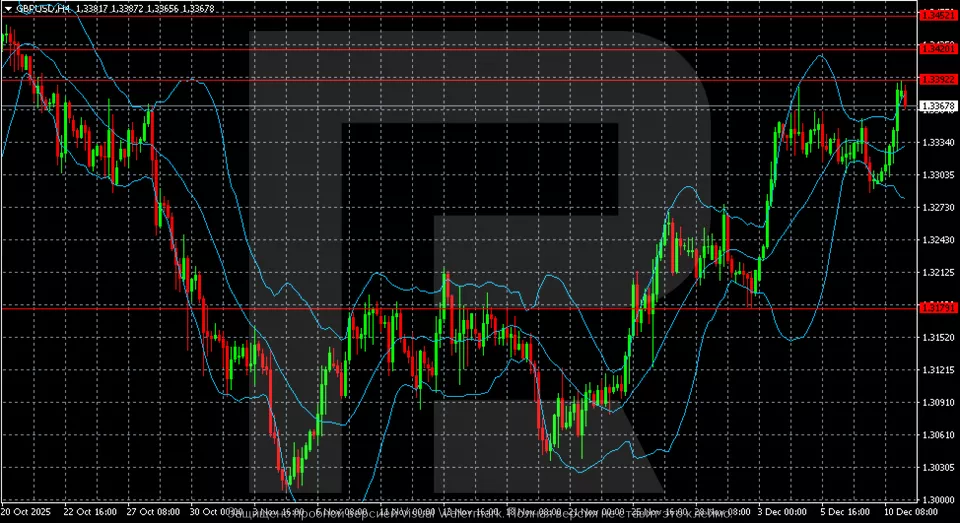Click the 1.31520 price on the scale
Viewport: 960px width, 523px height.
tap(939, 338)
